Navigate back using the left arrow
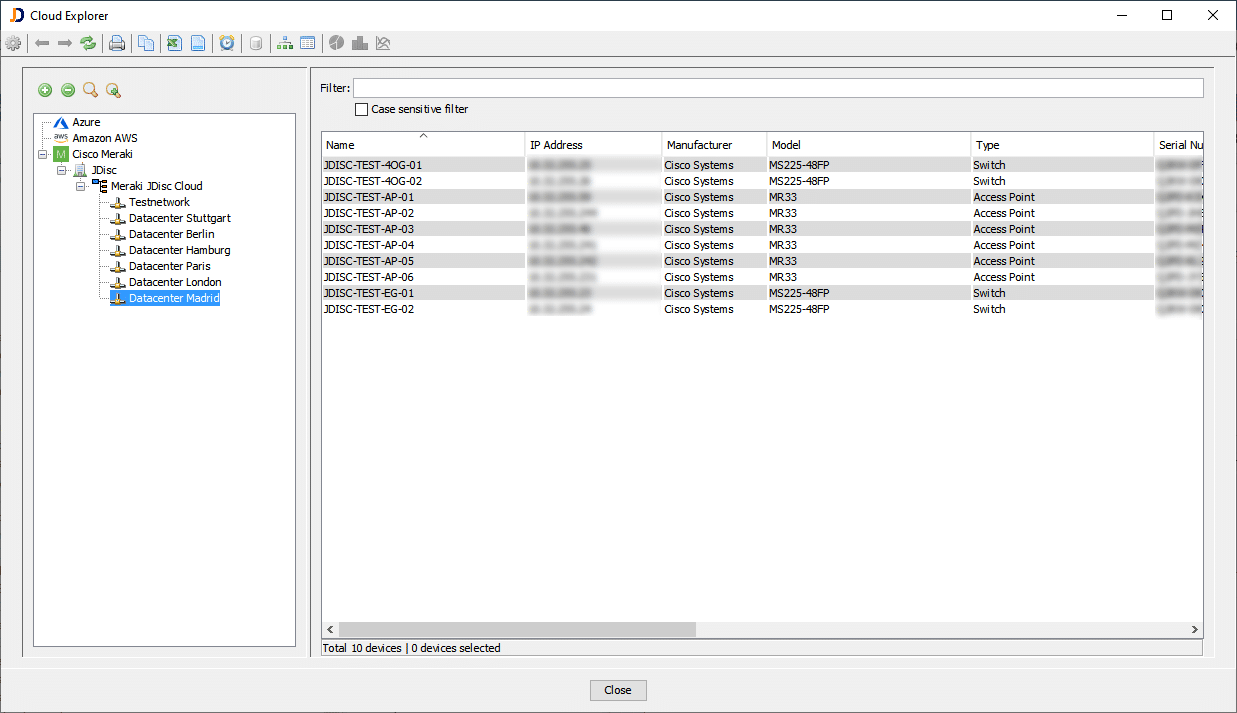This screenshot has width=1237, height=713. [41, 43]
